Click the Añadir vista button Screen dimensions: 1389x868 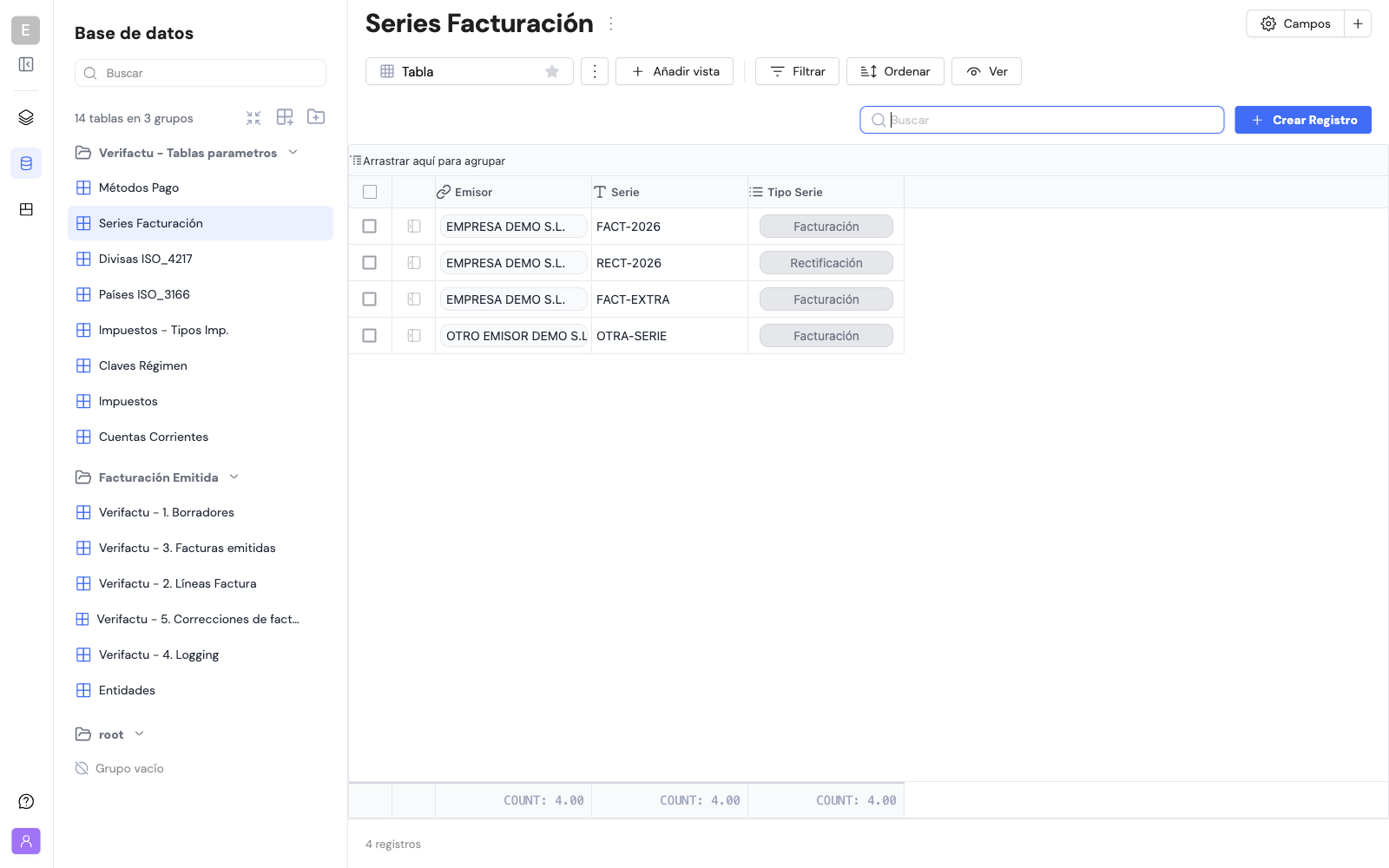point(675,71)
